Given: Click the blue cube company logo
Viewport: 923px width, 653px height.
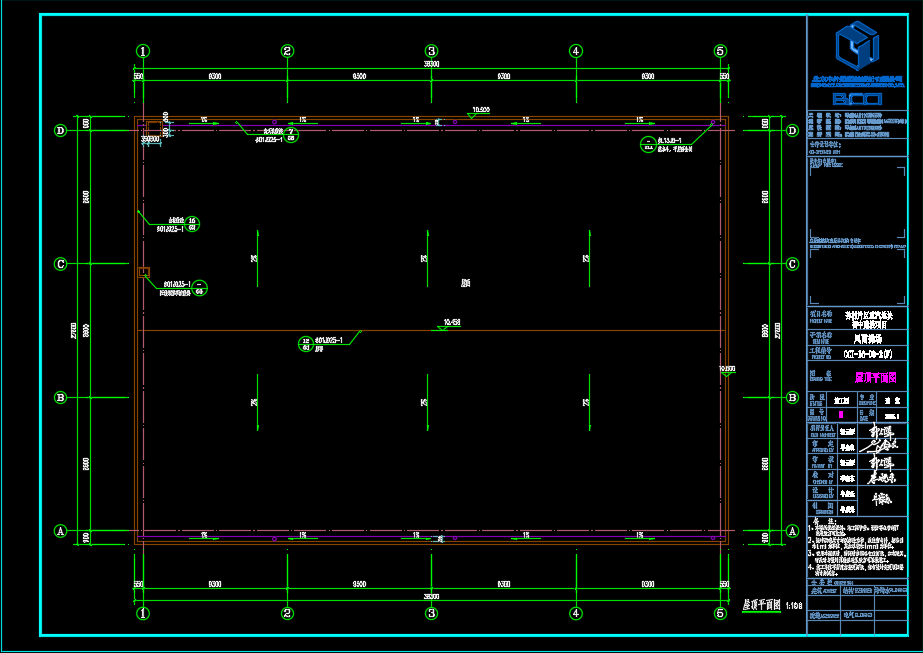Looking at the screenshot, I should [857, 45].
